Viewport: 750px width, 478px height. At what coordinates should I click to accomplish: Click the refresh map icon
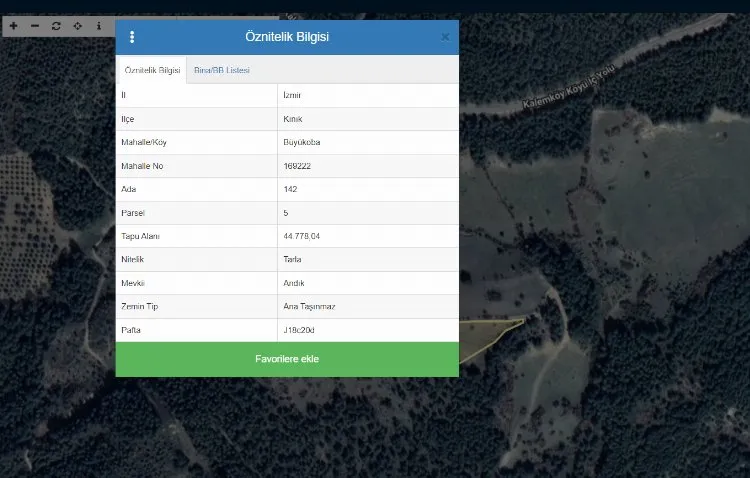pyautogui.click(x=56, y=25)
